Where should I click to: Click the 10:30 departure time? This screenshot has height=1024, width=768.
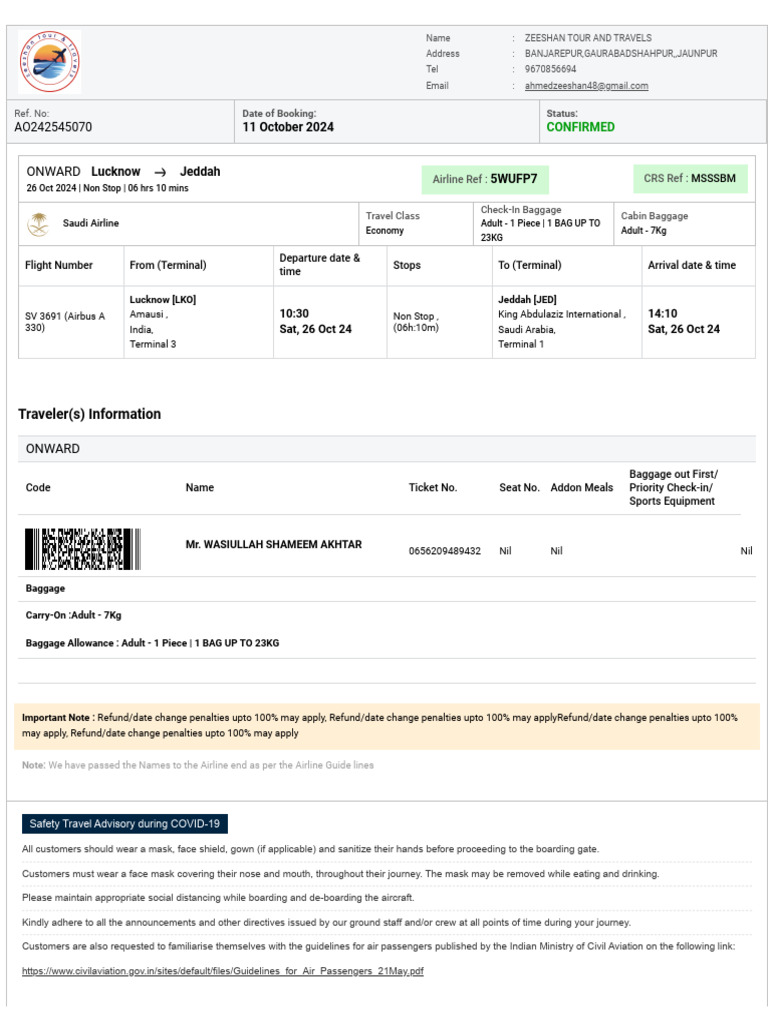tap(294, 313)
